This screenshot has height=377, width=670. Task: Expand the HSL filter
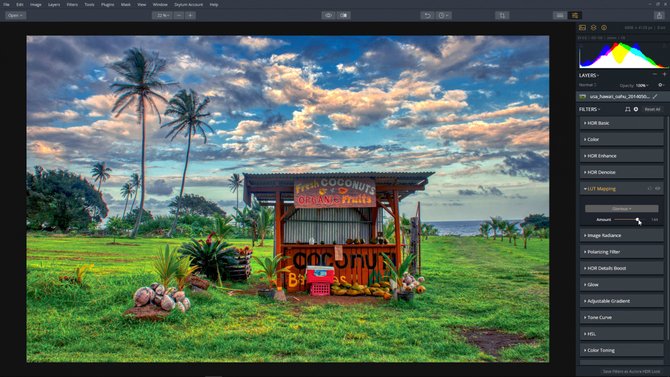(x=622, y=334)
